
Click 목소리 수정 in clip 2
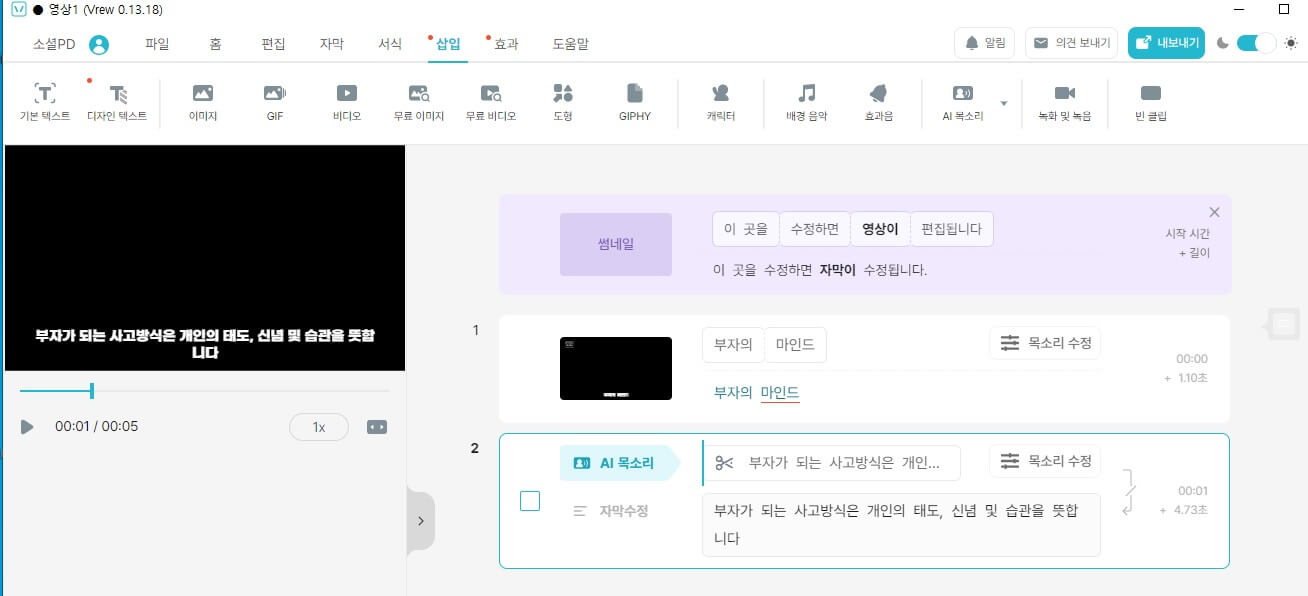click(x=1045, y=461)
